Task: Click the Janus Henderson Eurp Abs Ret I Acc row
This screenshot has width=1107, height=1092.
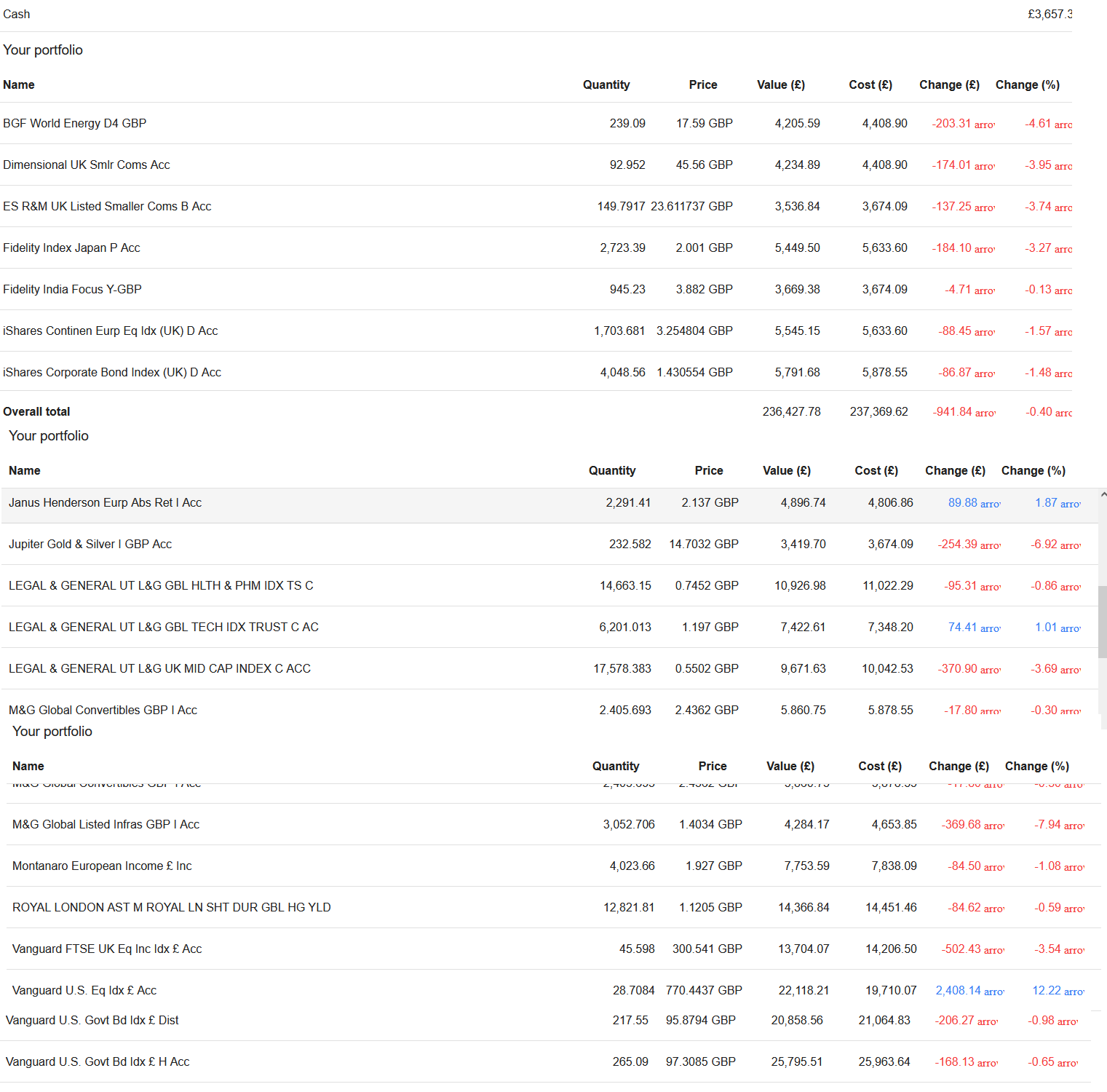Action: 105,503
